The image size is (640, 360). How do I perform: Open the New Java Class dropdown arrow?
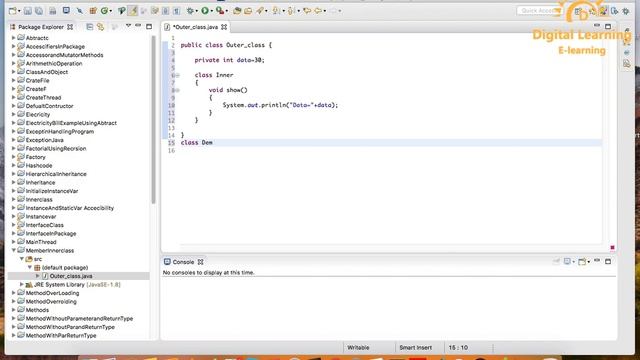(111, 11)
